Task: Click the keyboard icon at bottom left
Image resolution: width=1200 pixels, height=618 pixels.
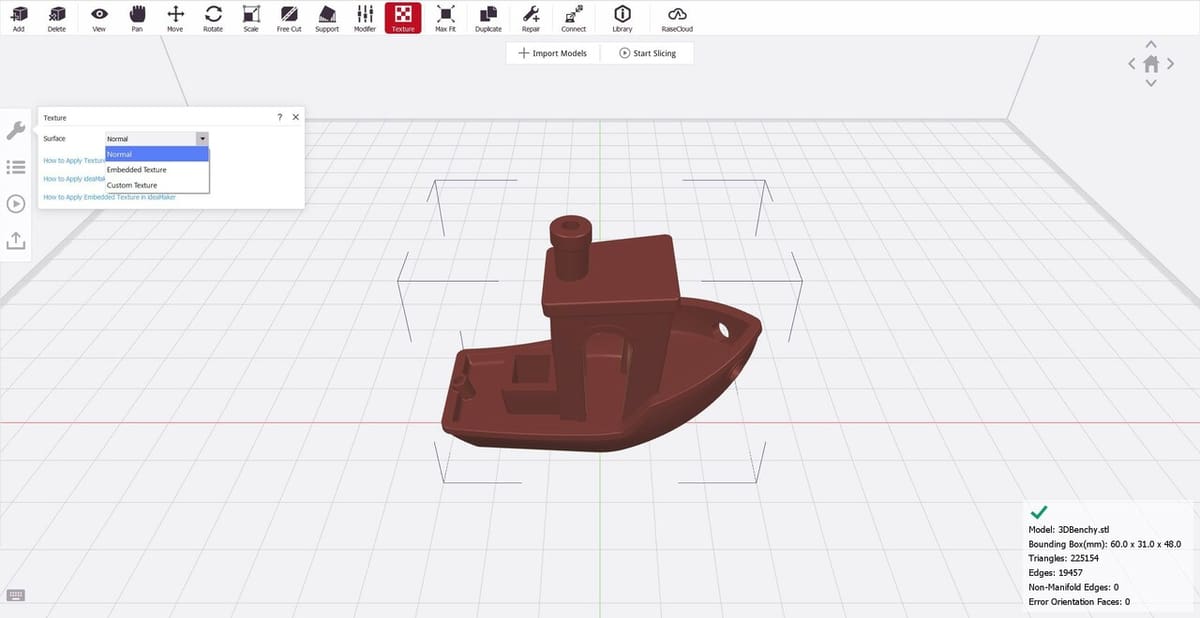Action: 15,595
